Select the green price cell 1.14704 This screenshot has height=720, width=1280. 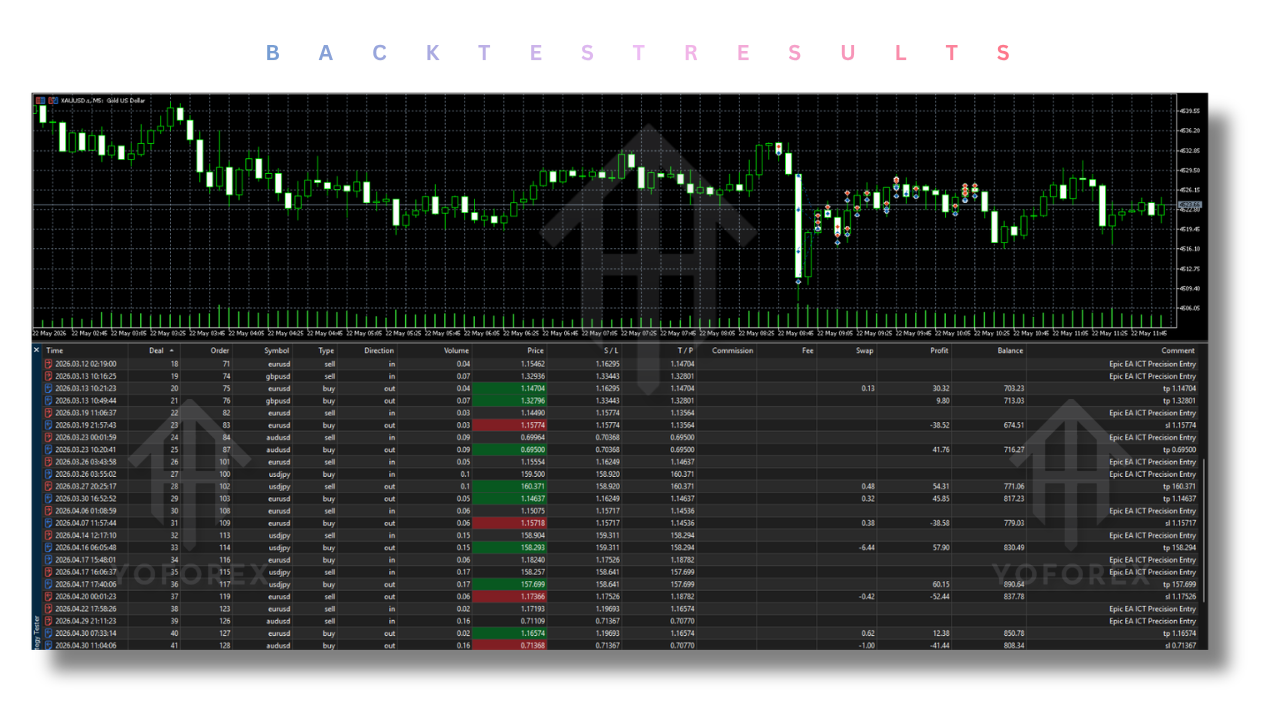pos(512,388)
